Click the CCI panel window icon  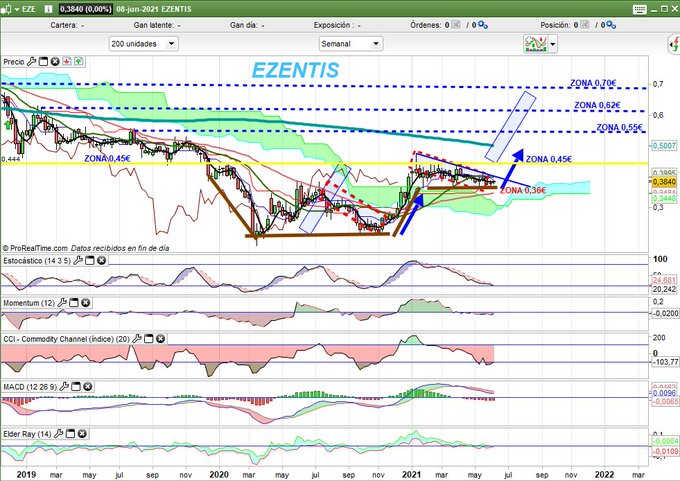click(148, 338)
